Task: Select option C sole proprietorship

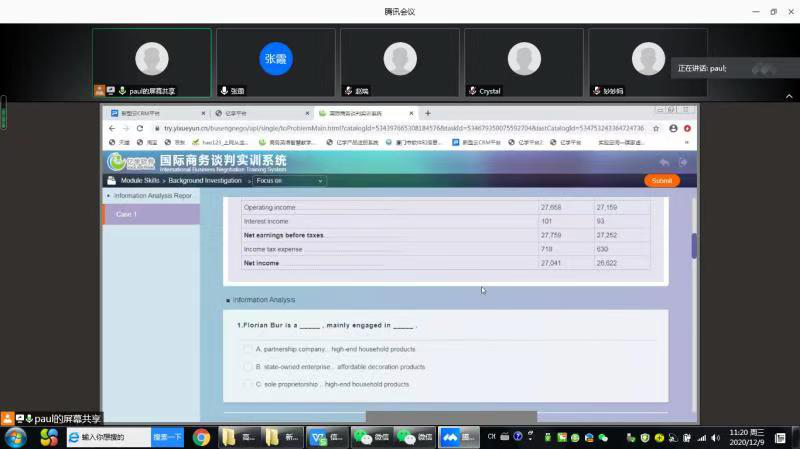Action: 248,384
